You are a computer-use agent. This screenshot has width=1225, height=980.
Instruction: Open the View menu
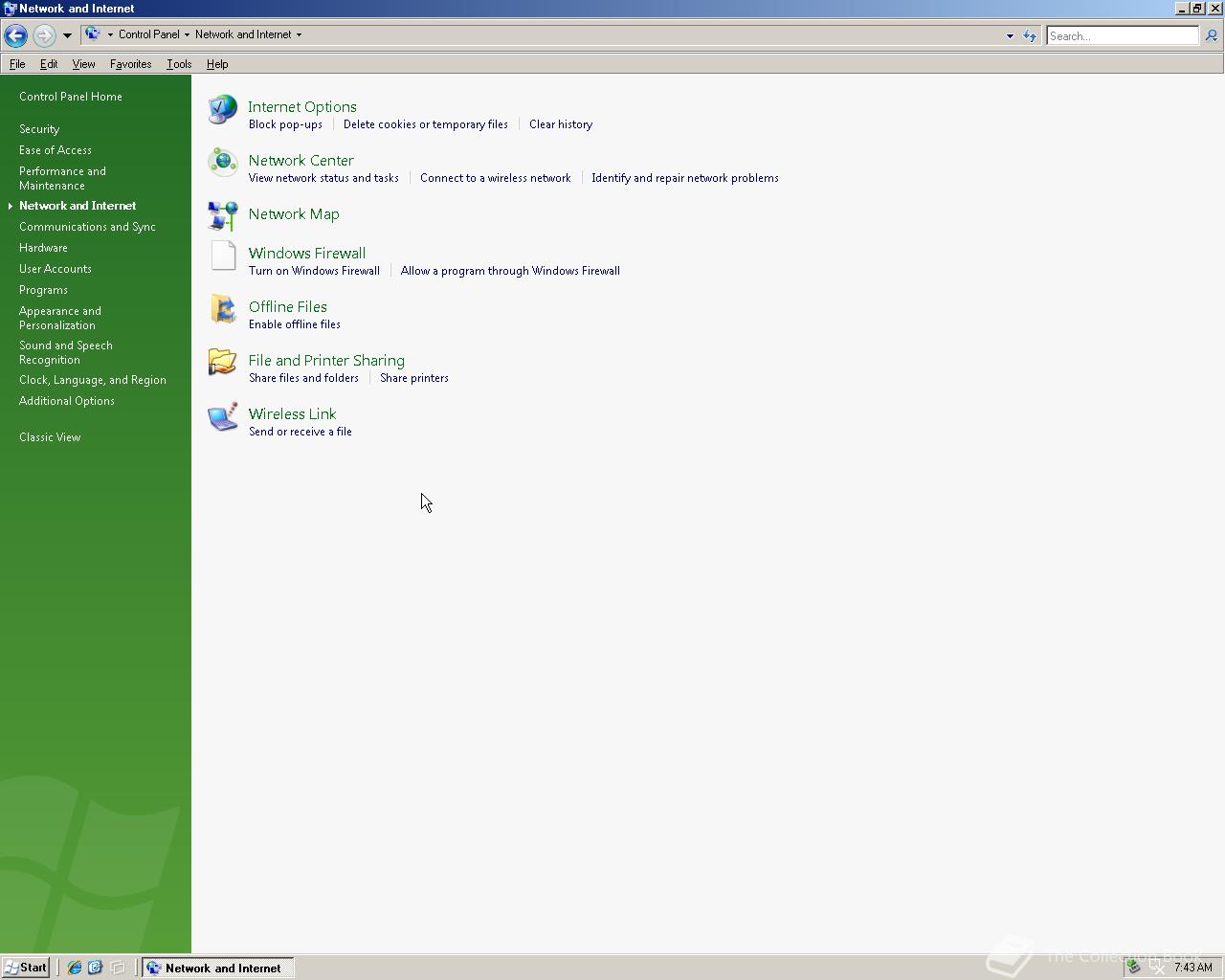click(83, 64)
